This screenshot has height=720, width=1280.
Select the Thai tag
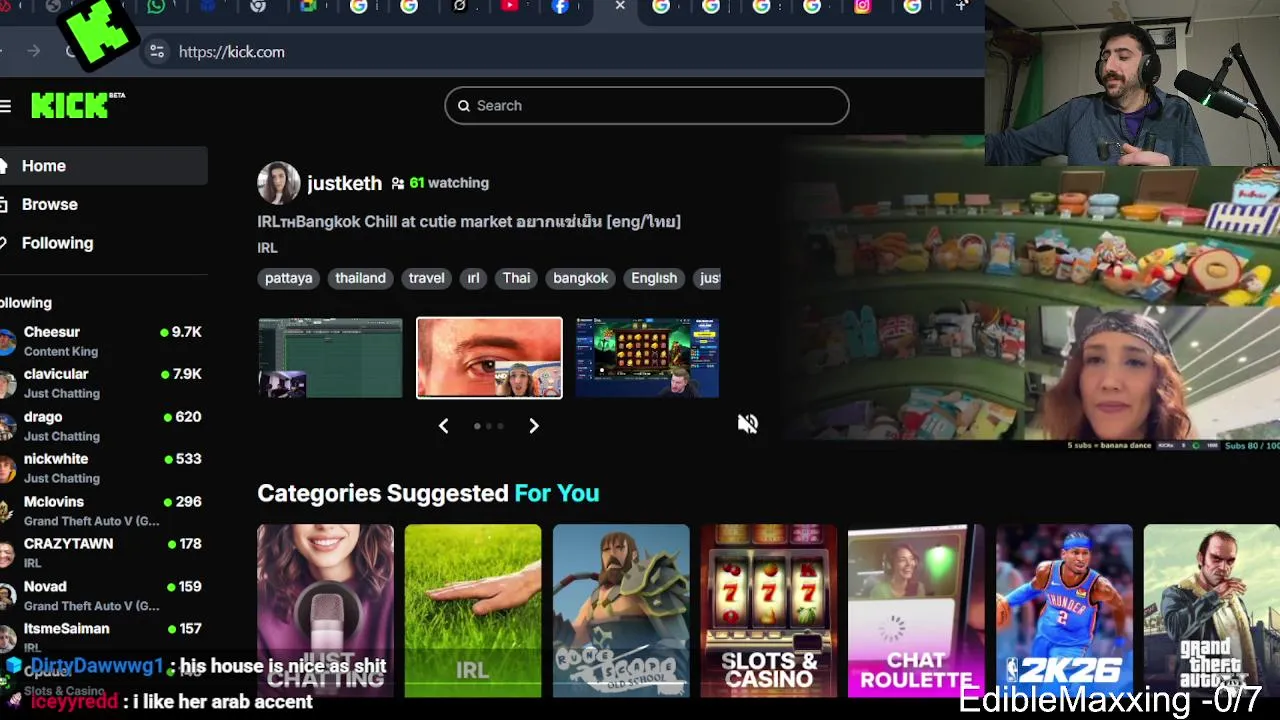516,278
